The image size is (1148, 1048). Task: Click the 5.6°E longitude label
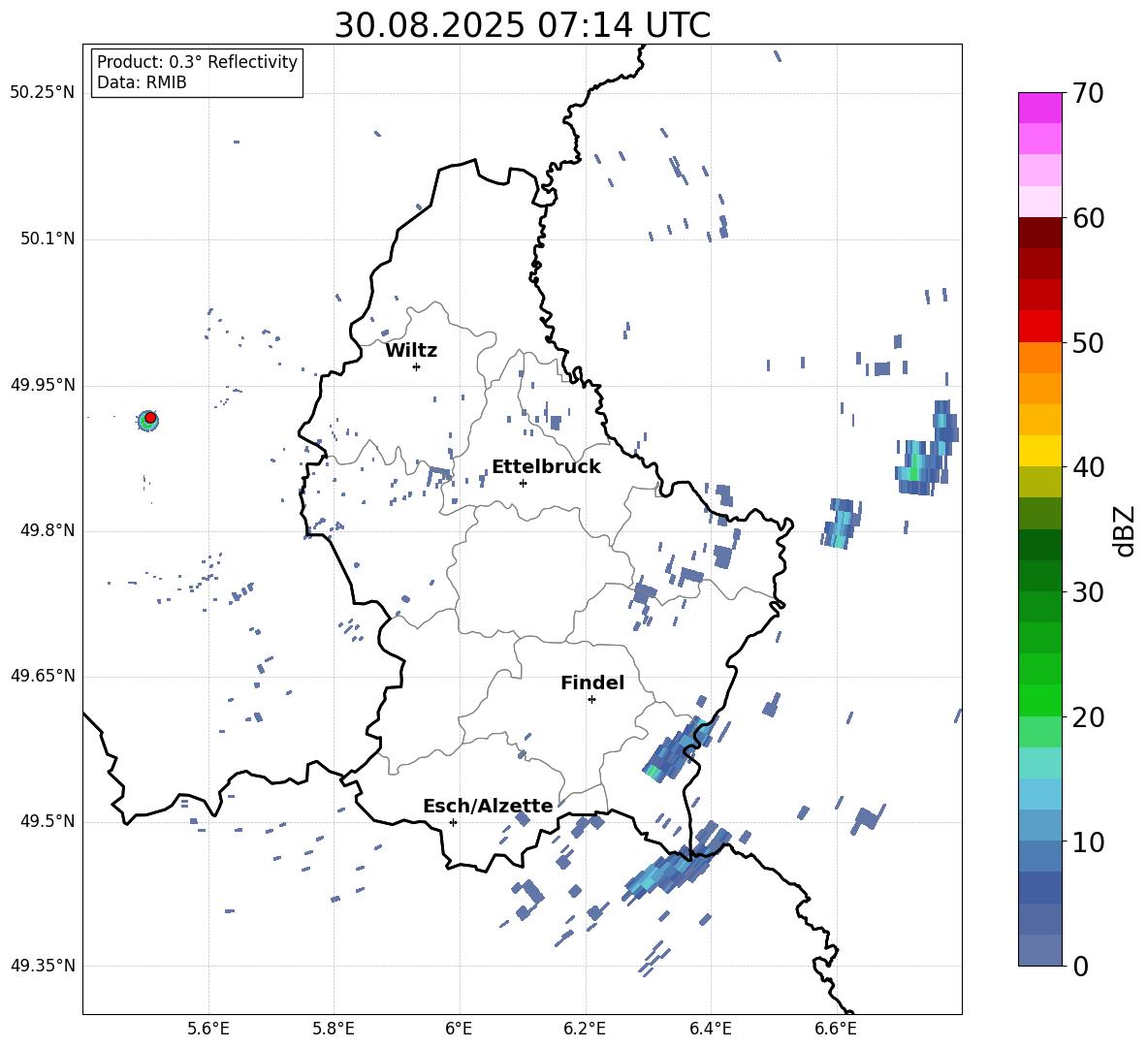pyautogui.click(x=208, y=1029)
